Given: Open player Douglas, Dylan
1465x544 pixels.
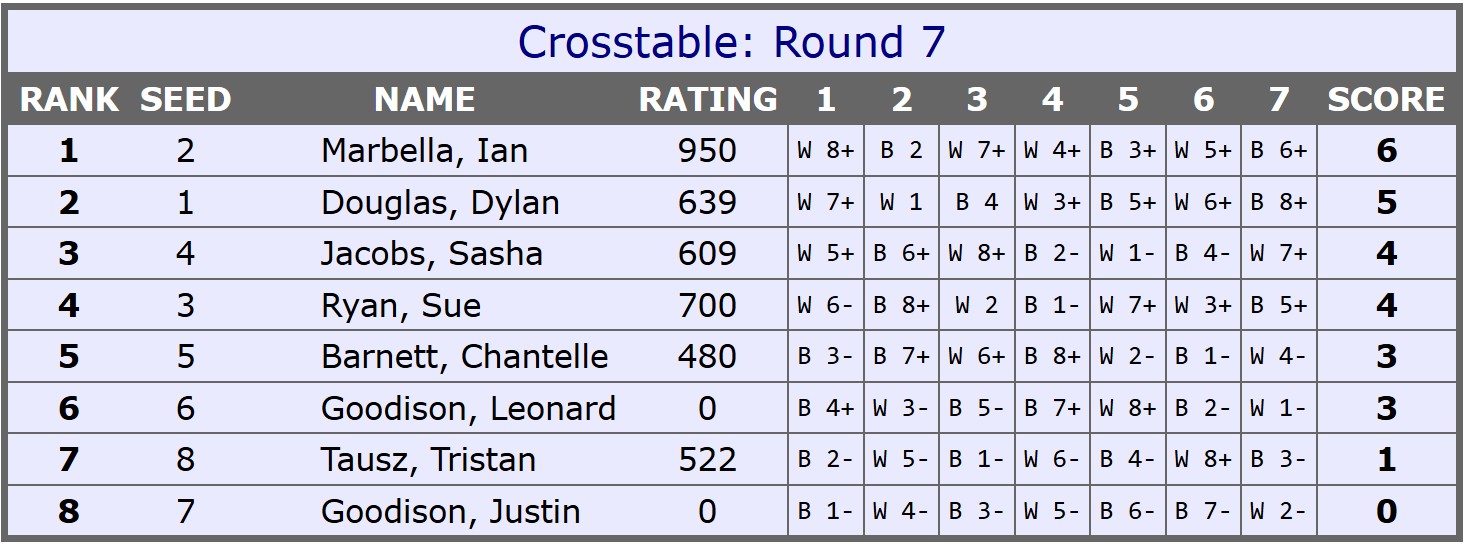Looking at the screenshot, I should pyautogui.click(x=440, y=203).
